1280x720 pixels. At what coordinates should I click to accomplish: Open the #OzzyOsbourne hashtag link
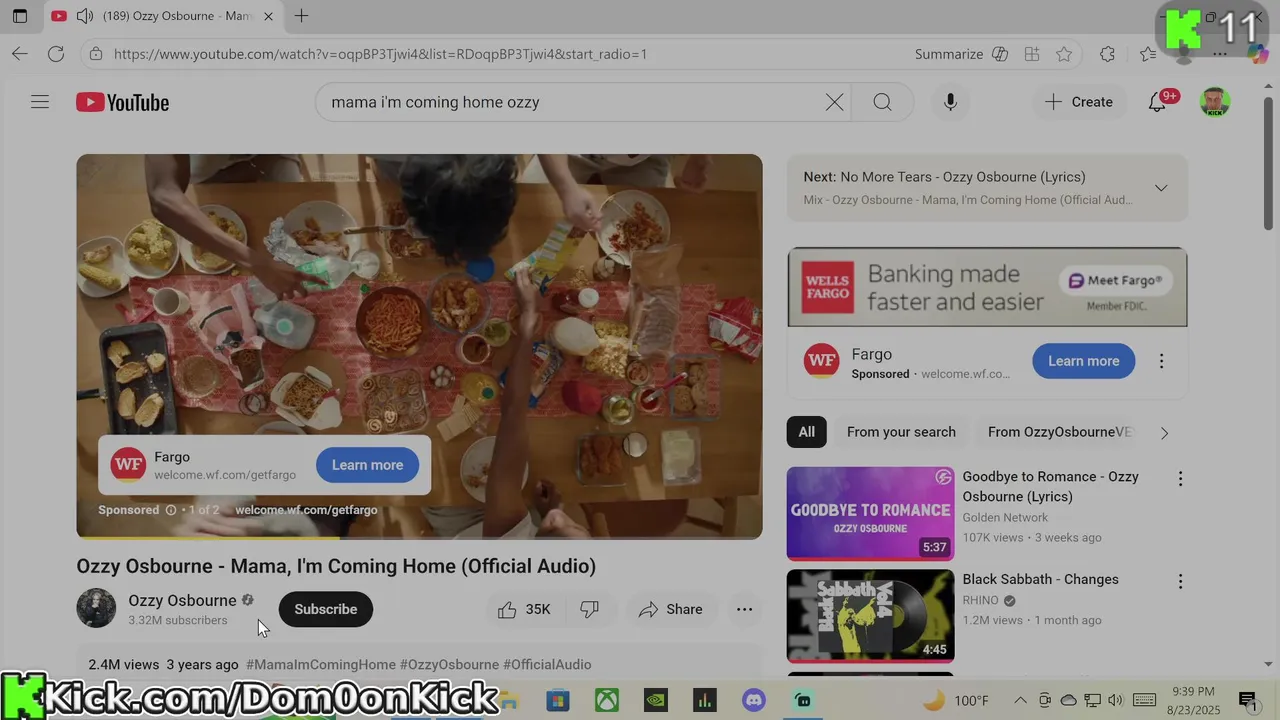click(x=449, y=664)
